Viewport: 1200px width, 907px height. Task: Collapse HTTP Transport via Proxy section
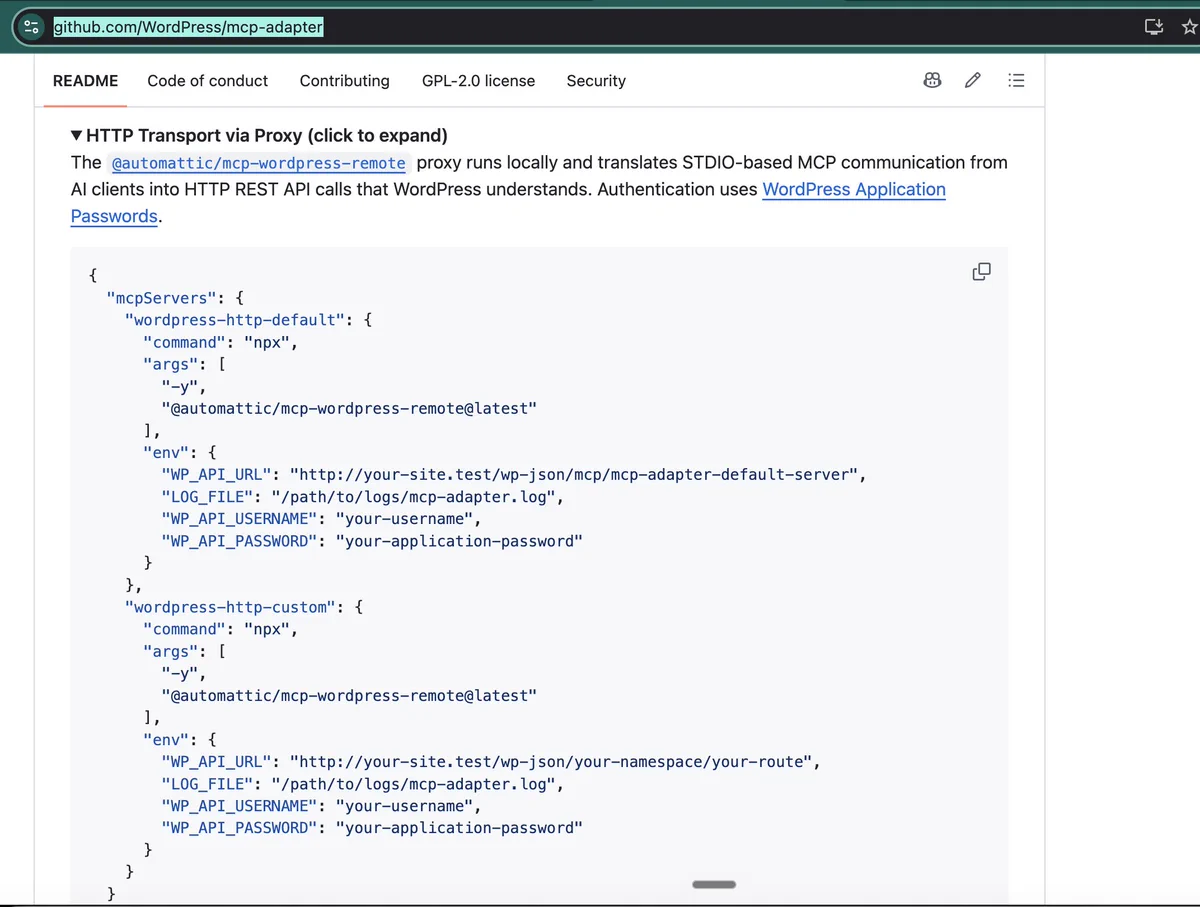point(259,135)
